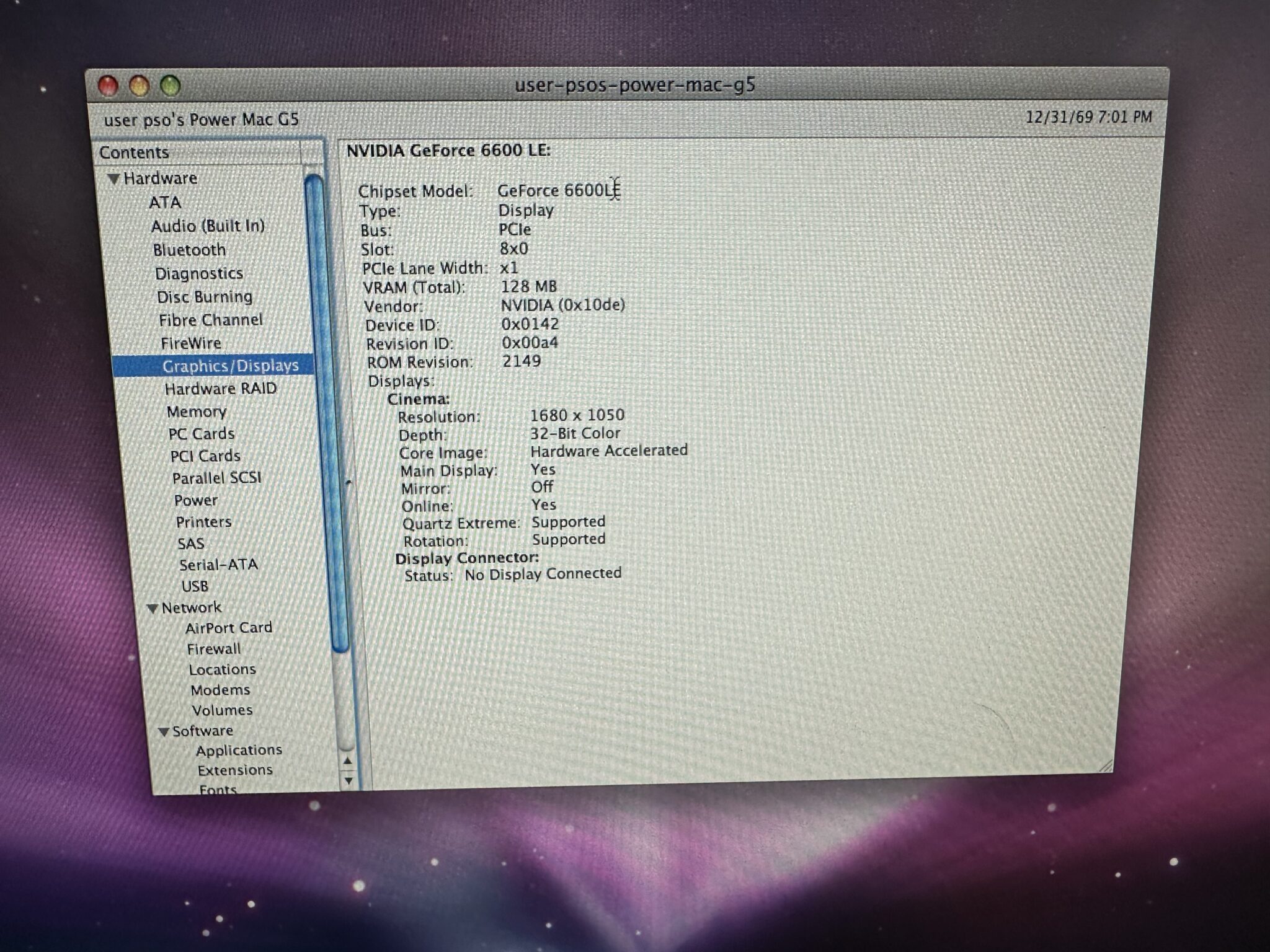Image resolution: width=1270 pixels, height=952 pixels.
Task: View AirPort Card details under Network
Action: pyautogui.click(x=229, y=627)
